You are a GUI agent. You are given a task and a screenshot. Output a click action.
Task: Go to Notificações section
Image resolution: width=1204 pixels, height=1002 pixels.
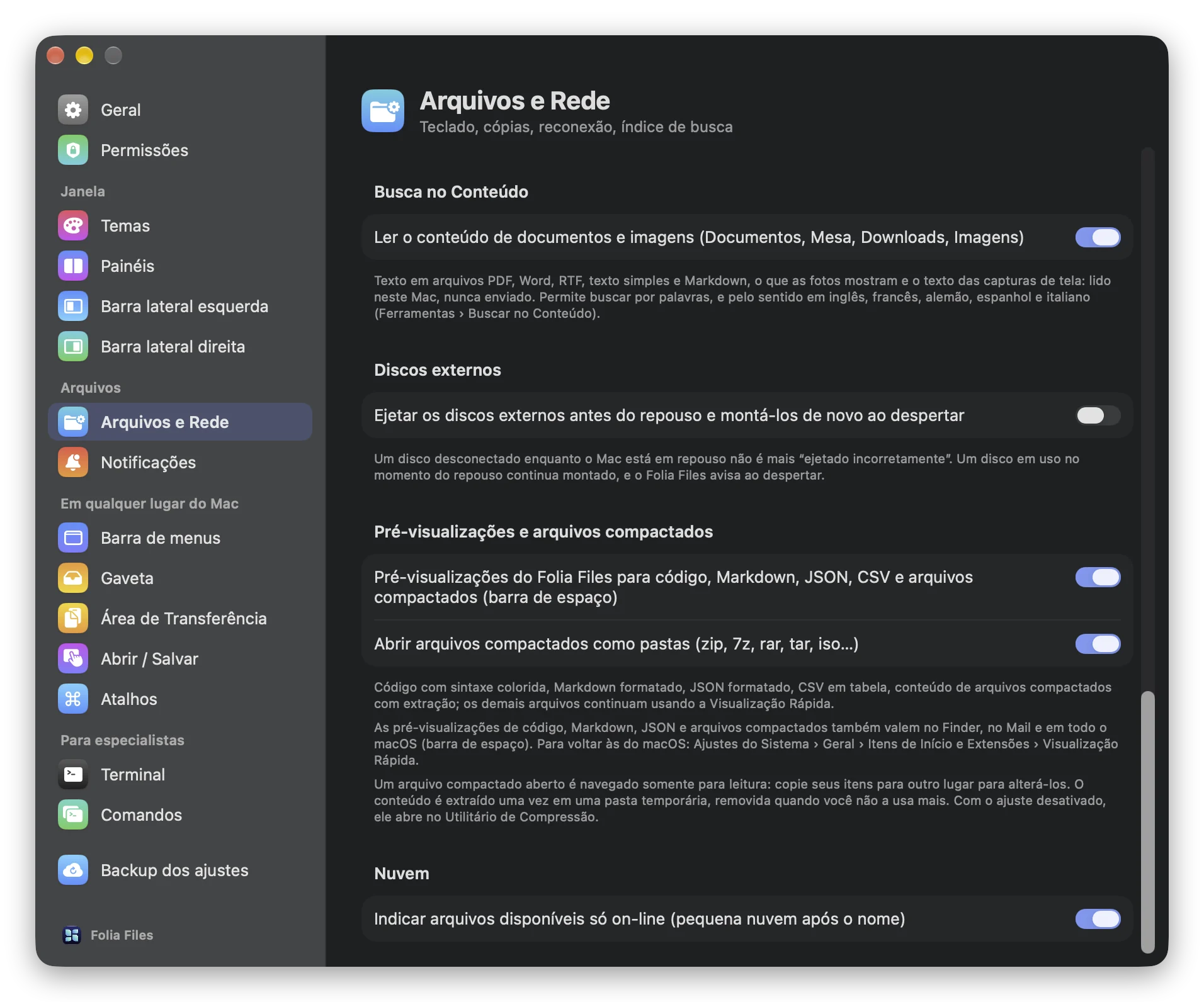pos(180,463)
